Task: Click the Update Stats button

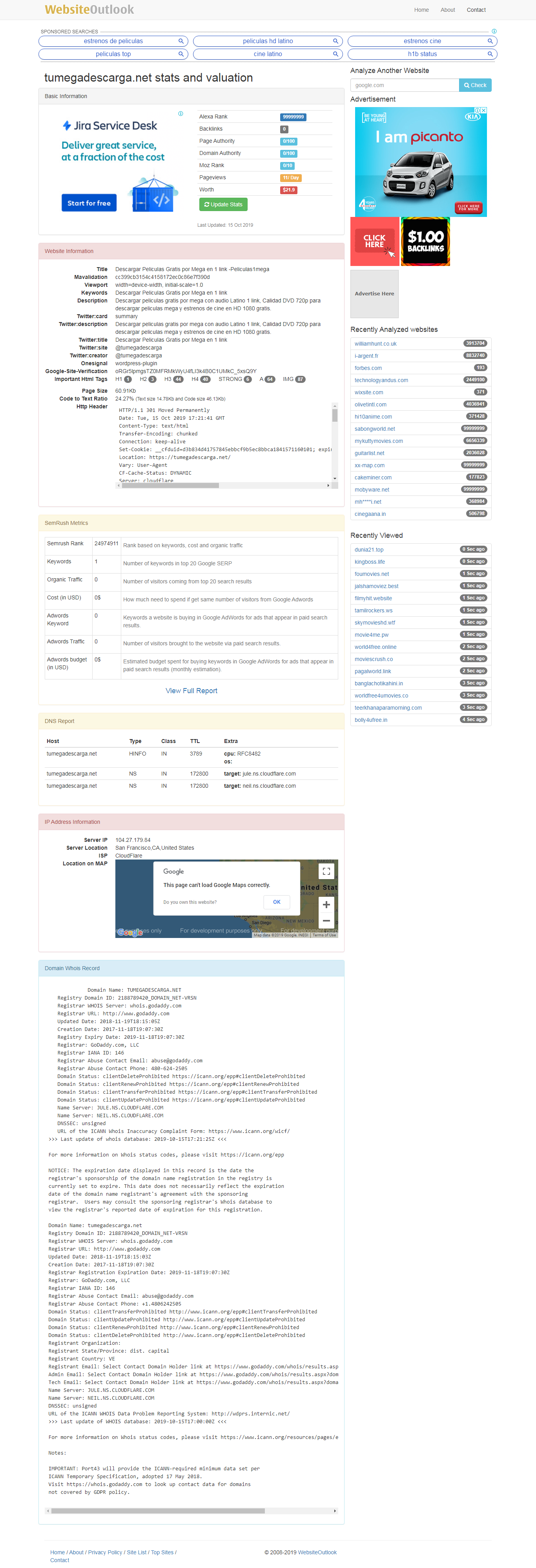Action: tap(224, 204)
